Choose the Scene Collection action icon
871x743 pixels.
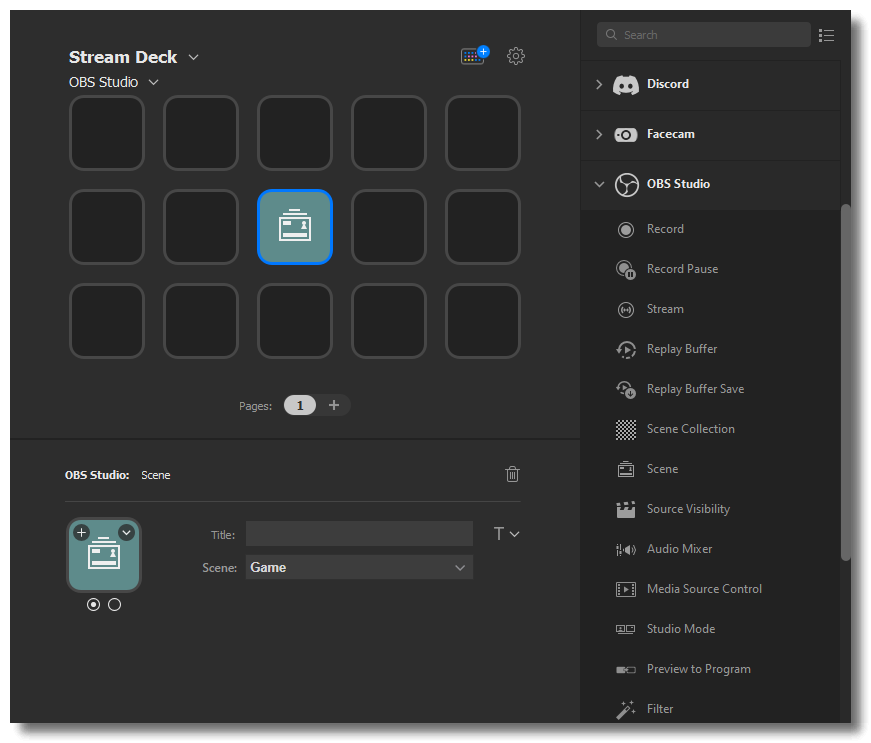[627, 429]
